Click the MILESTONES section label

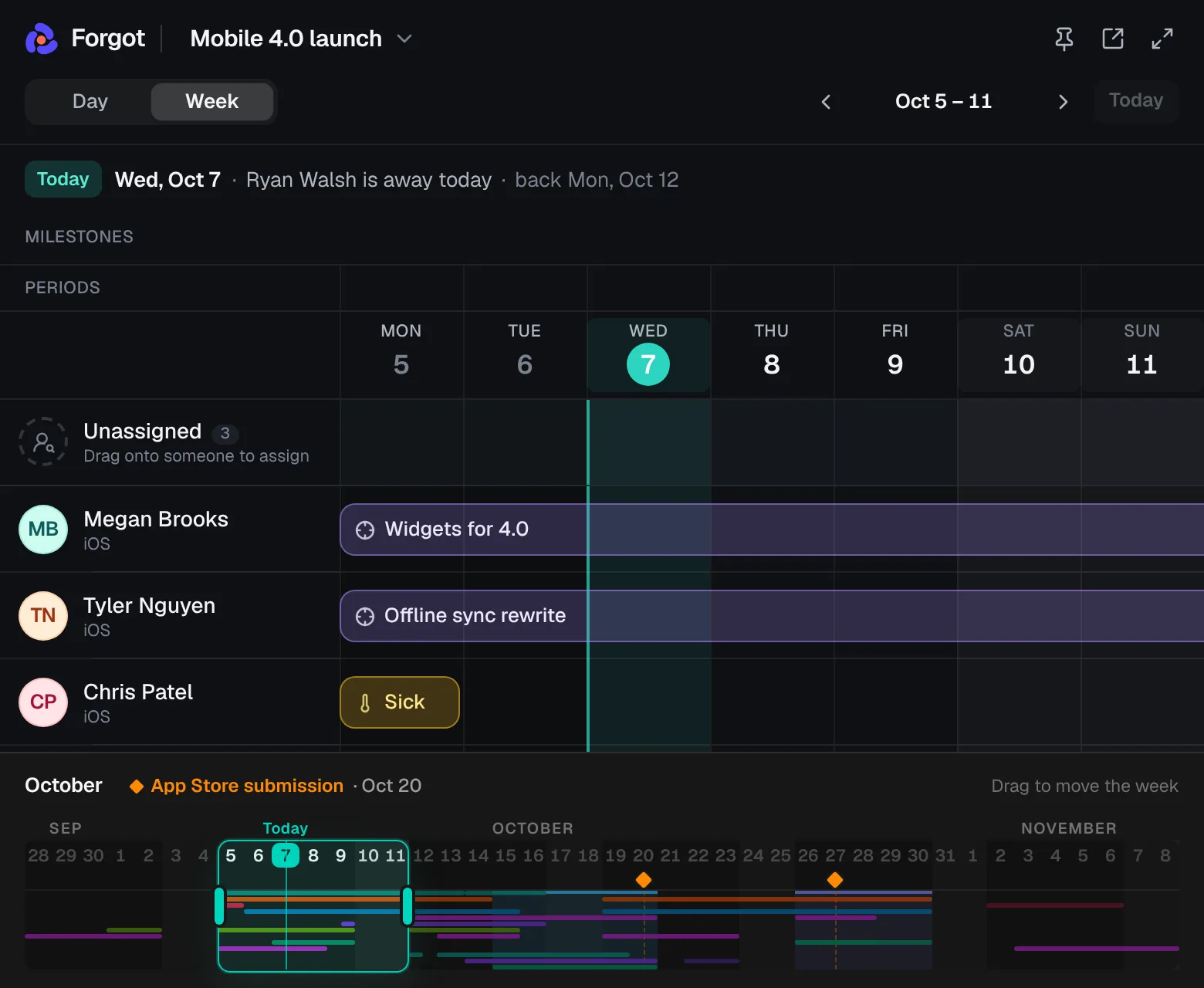point(79,237)
